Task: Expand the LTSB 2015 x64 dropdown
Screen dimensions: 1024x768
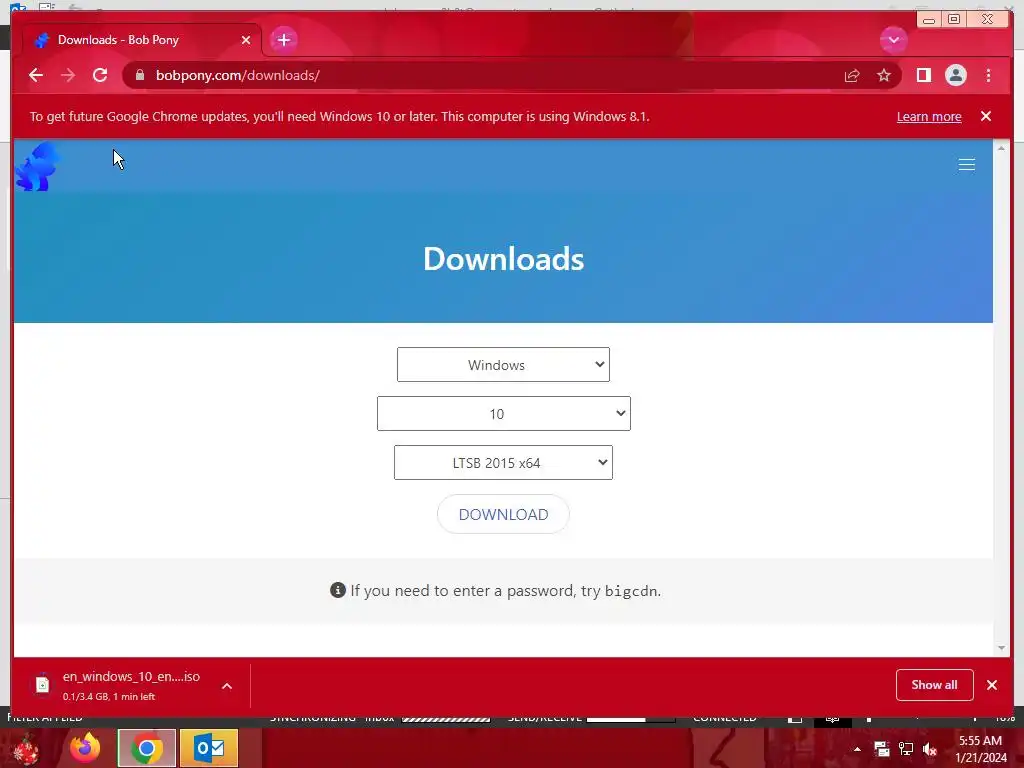Action: pos(503,462)
